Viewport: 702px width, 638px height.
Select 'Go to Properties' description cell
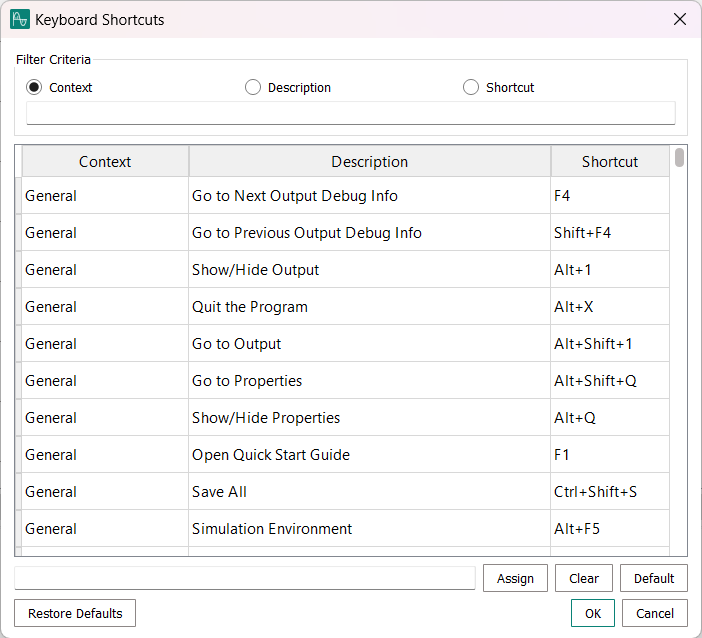point(369,381)
